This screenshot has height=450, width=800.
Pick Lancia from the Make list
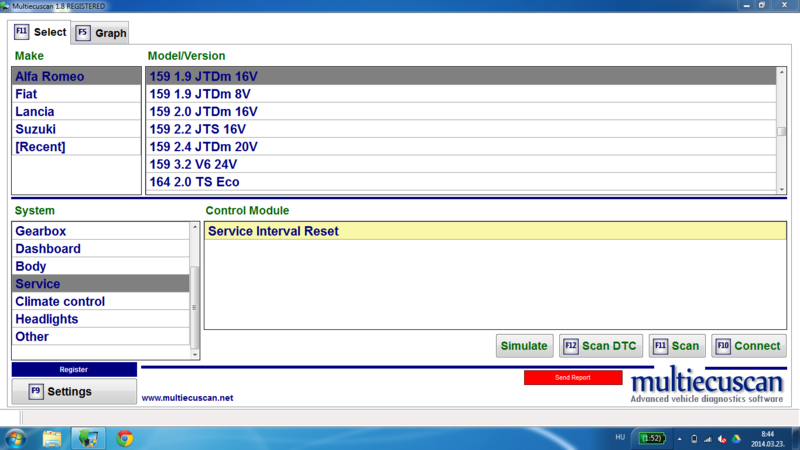pos(77,111)
